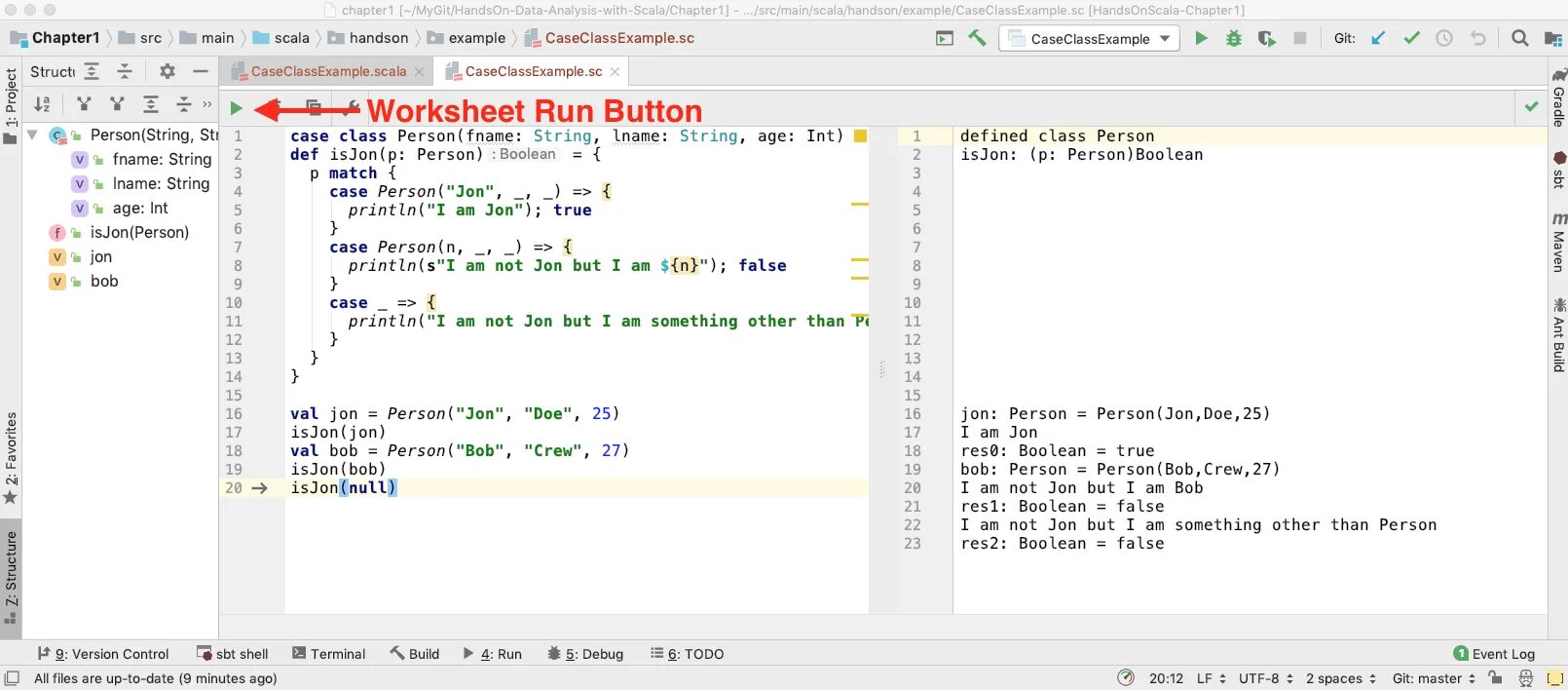Click Git update project blue arrow
This screenshot has width=1568, height=690.
[x=1378, y=38]
